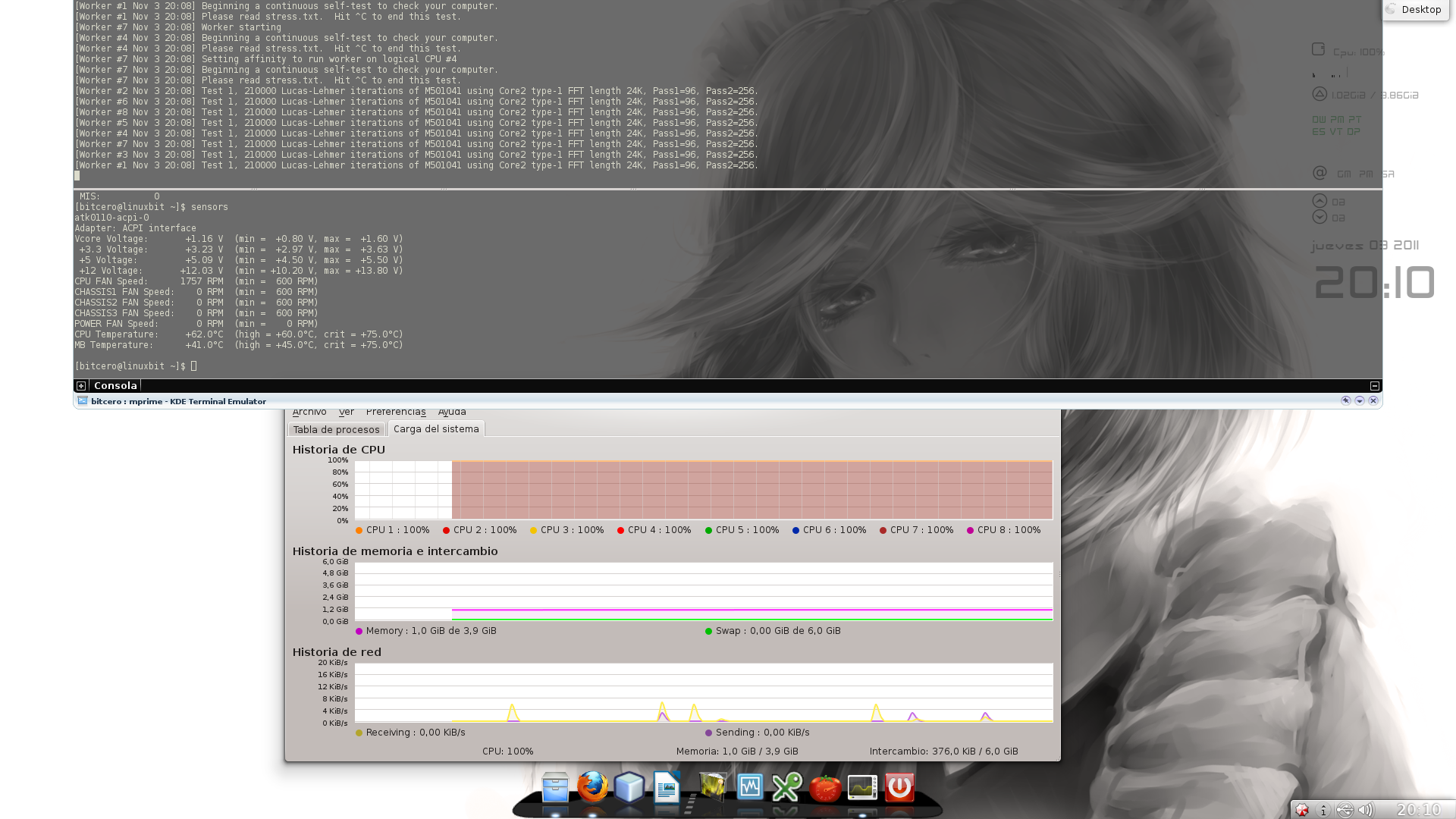Open the USB device notifier tray icon
1456x819 pixels.
coord(1345,810)
